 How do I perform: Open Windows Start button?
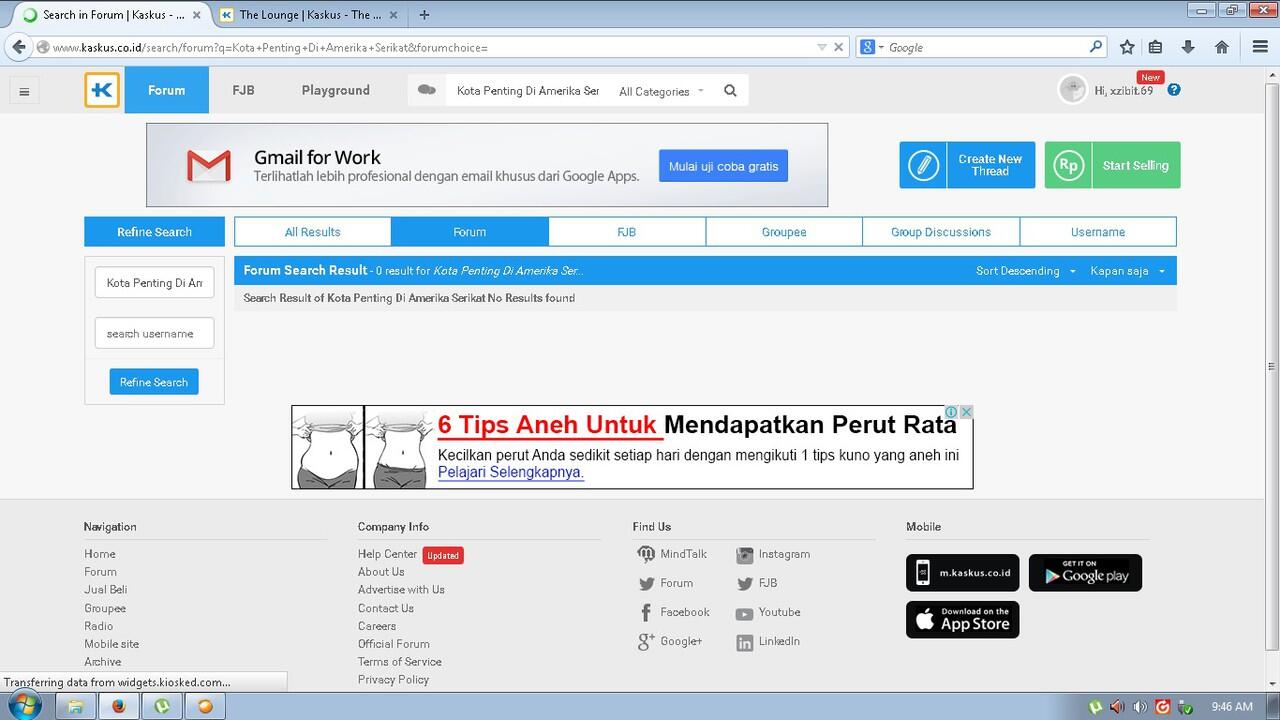[23, 705]
